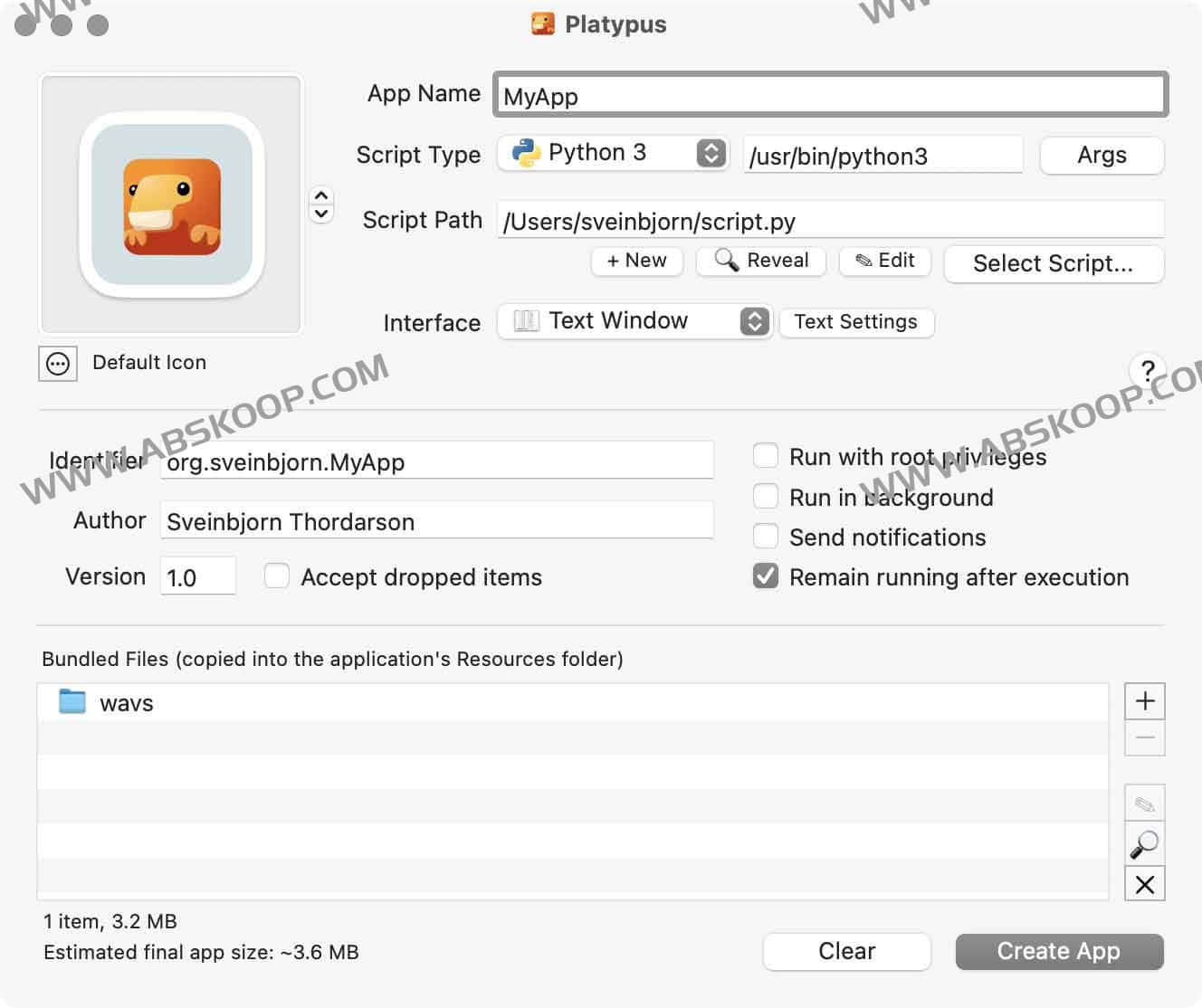Click the icon stepper up arrow

pos(321,194)
